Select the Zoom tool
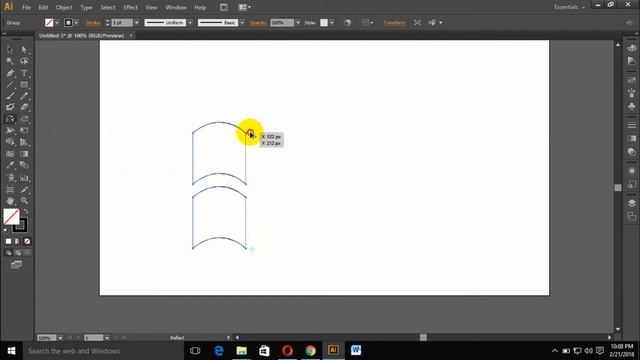The image size is (640, 360). (24, 201)
